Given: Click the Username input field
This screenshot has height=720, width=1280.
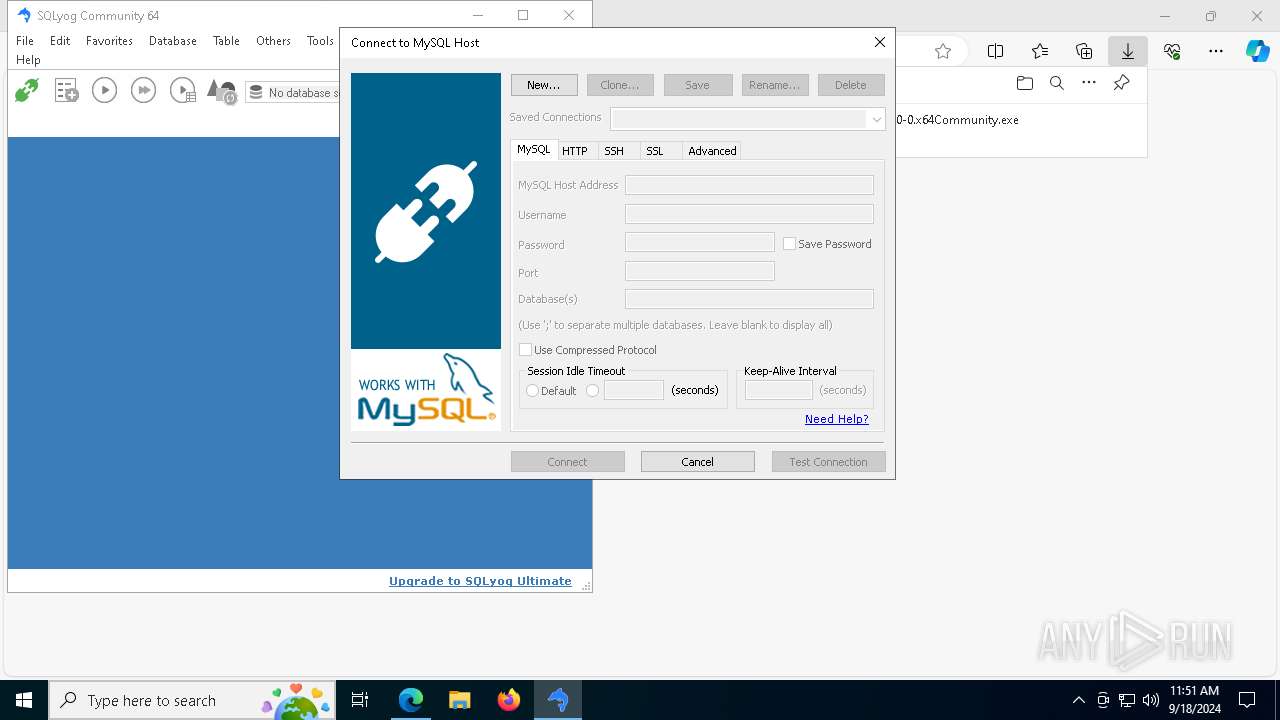Looking at the screenshot, I should pos(749,214).
